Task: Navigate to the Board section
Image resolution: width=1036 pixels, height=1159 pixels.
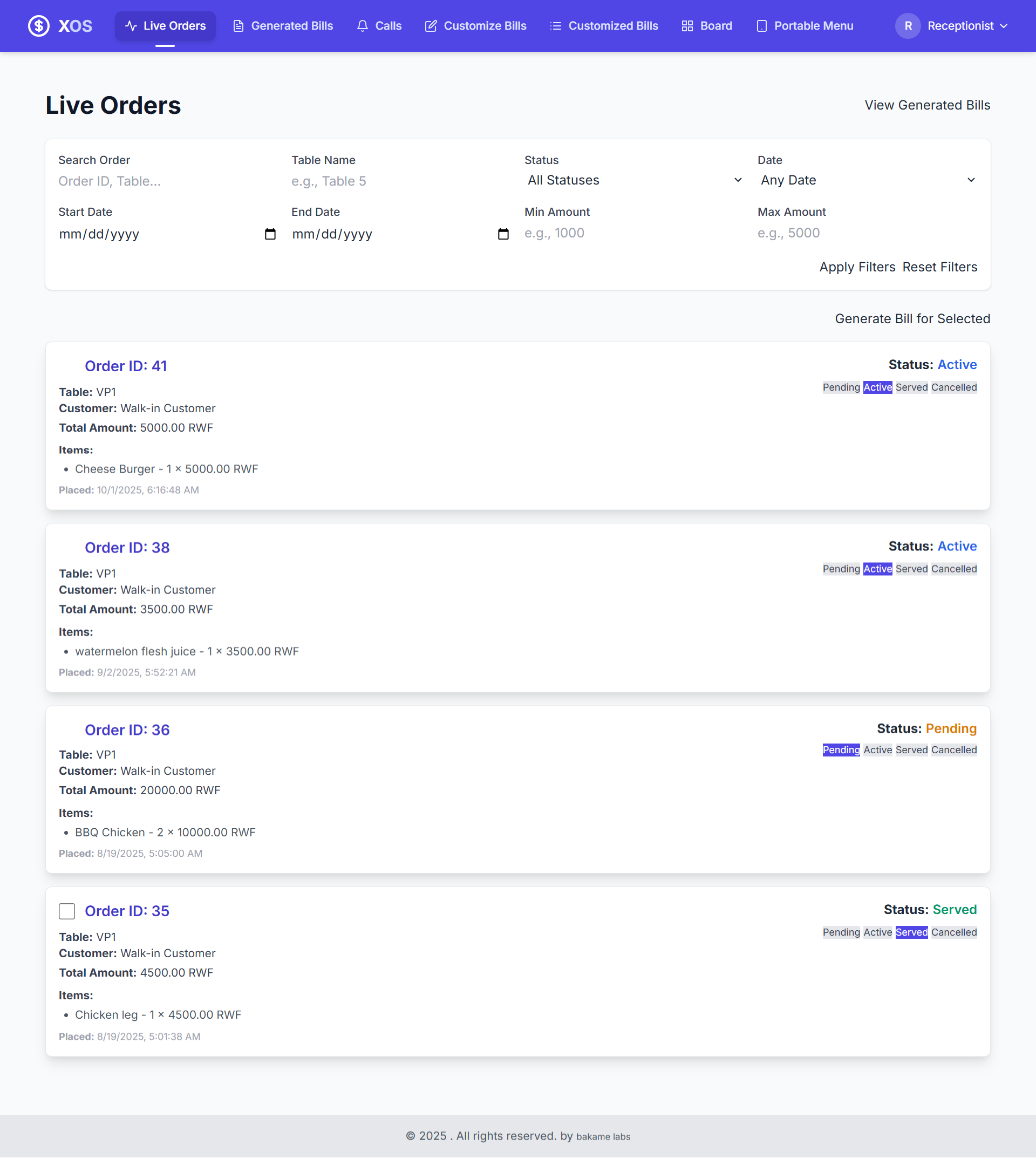Action: [713, 25]
